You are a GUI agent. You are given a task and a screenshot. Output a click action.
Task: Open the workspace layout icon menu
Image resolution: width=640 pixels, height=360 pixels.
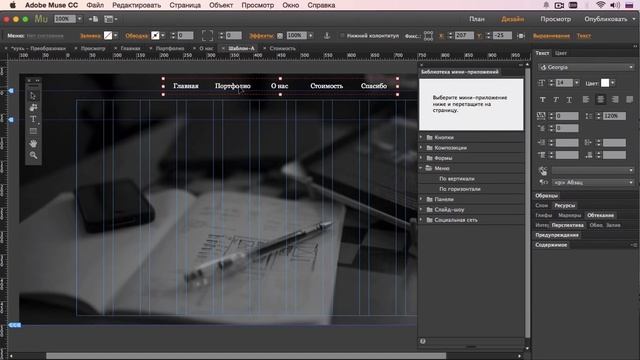(110, 19)
